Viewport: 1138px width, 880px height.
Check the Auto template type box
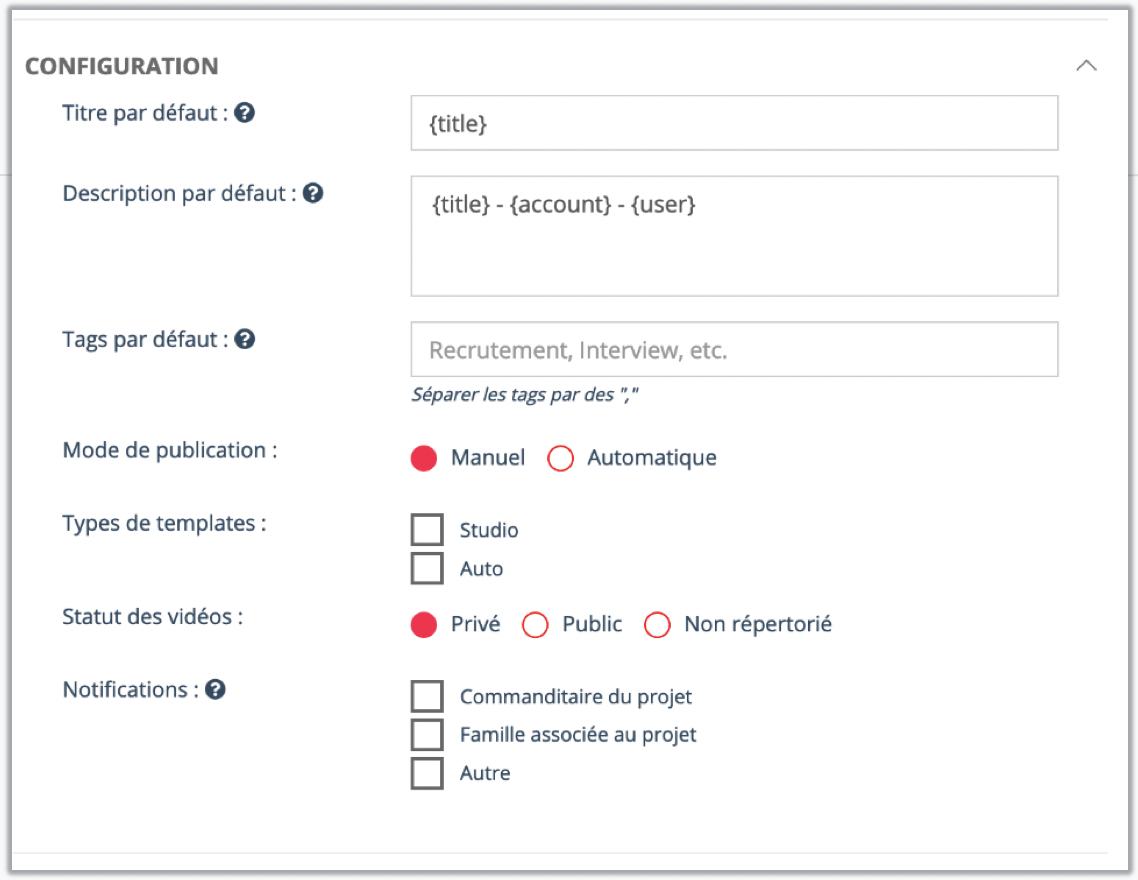point(427,568)
